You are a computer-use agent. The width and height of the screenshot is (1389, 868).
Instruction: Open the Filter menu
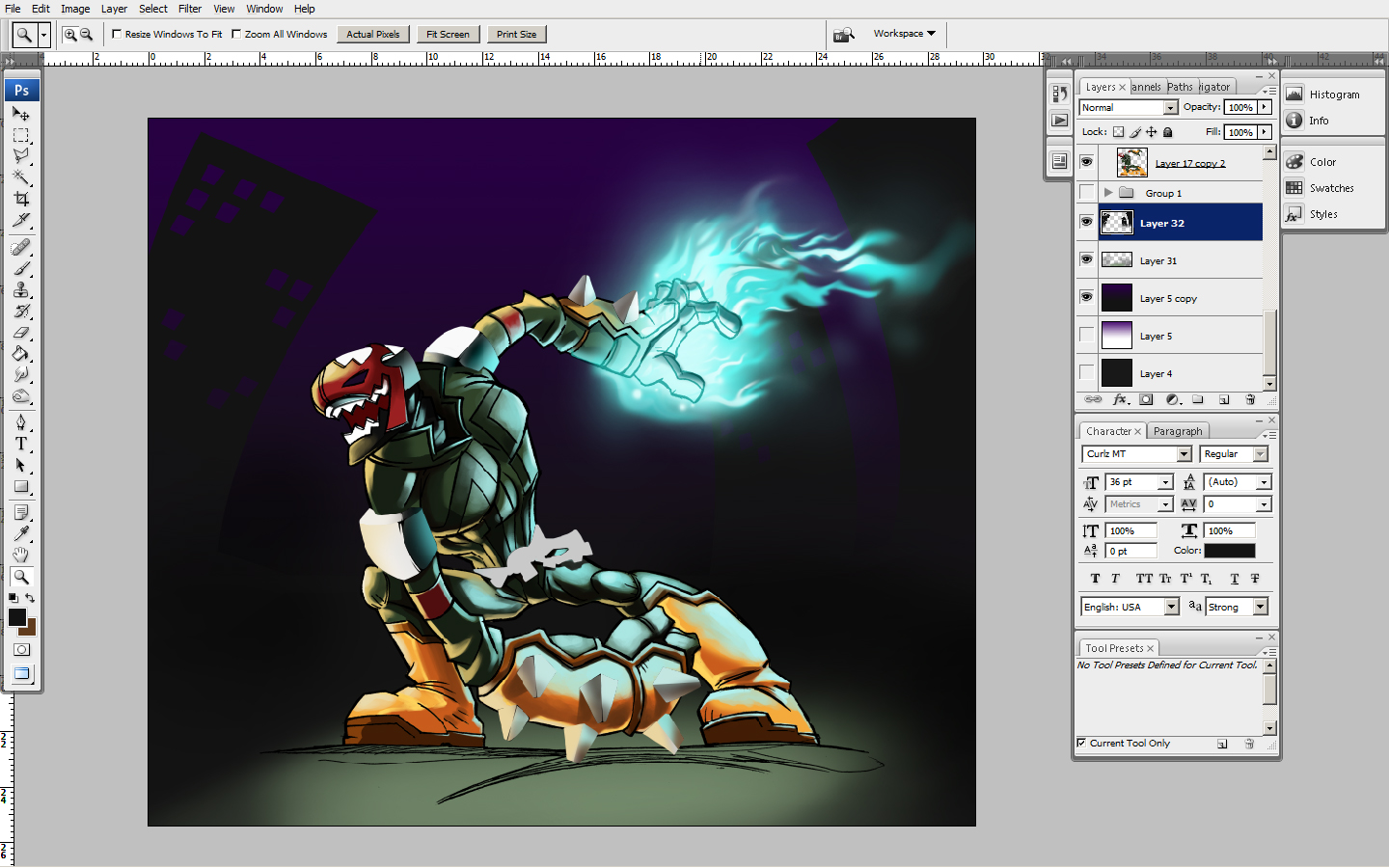(189, 9)
